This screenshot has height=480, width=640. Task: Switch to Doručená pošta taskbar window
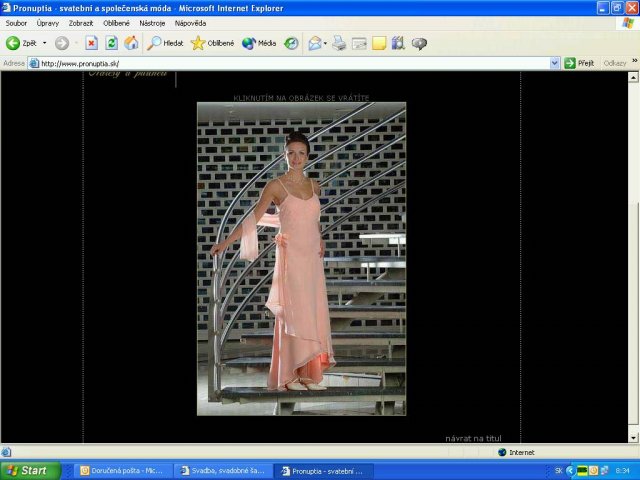coord(121,470)
